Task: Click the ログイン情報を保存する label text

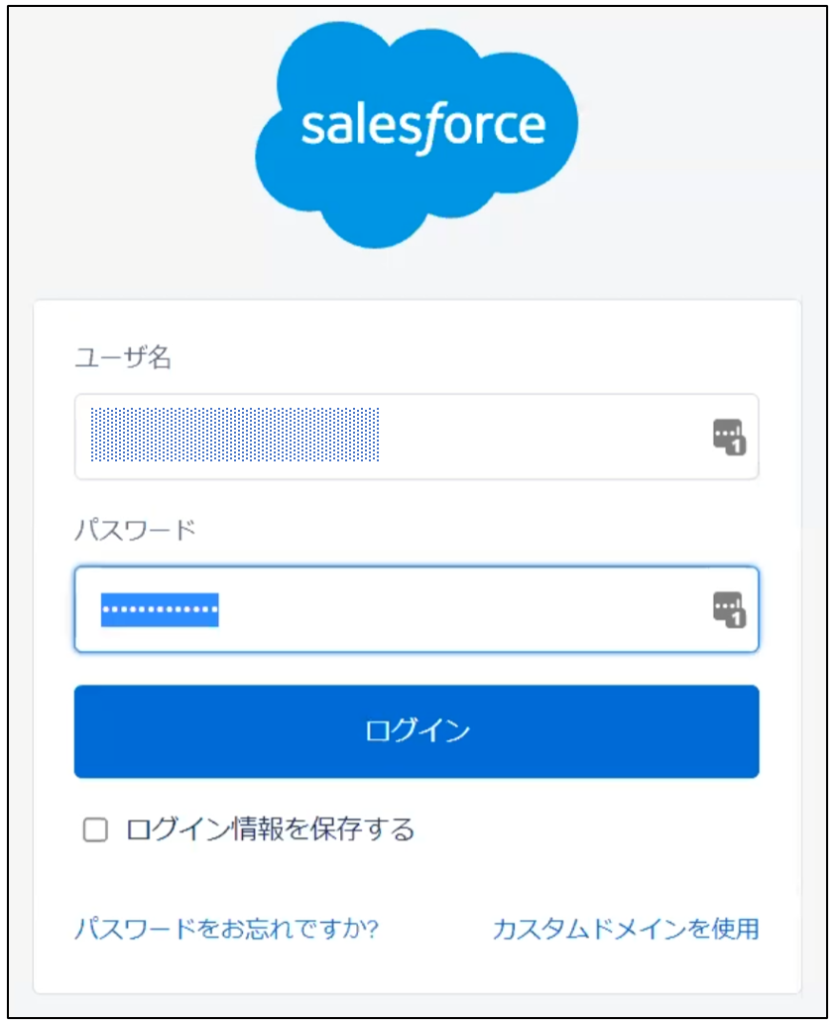Action: point(270,829)
